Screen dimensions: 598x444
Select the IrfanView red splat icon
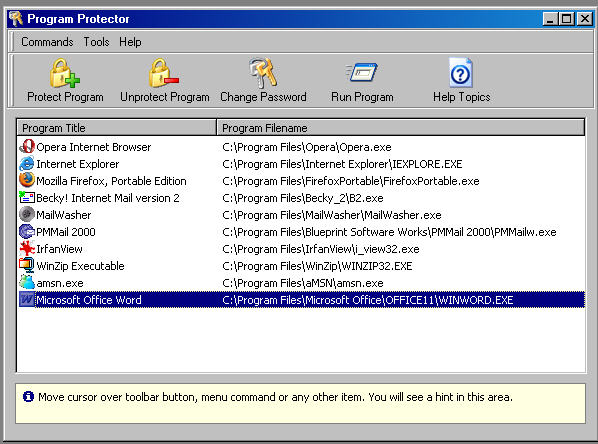pyautogui.click(x=27, y=249)
